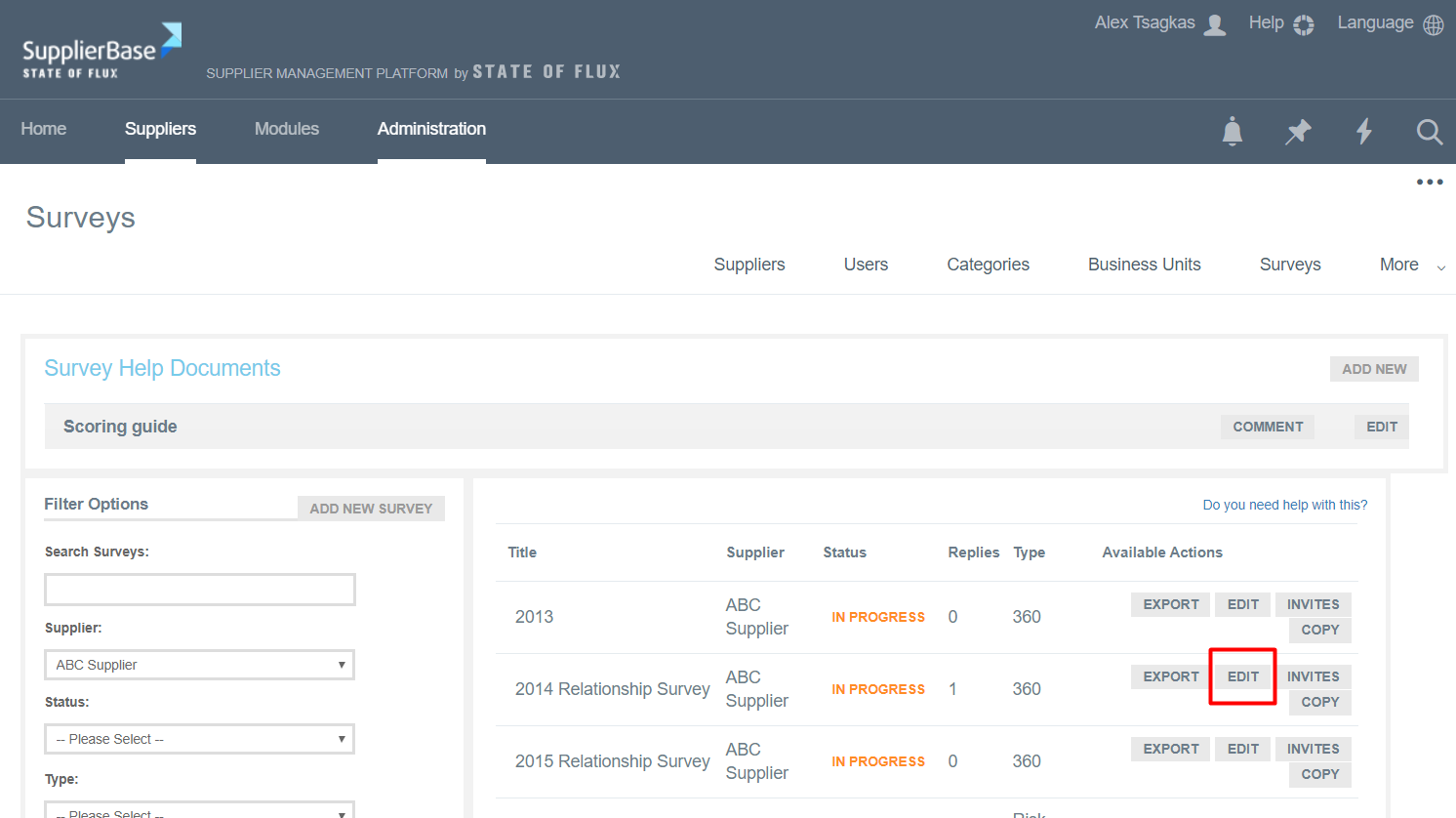Open the notifications bell icon
This screenshot has width=1456, height=818.
click(1233, 131)
